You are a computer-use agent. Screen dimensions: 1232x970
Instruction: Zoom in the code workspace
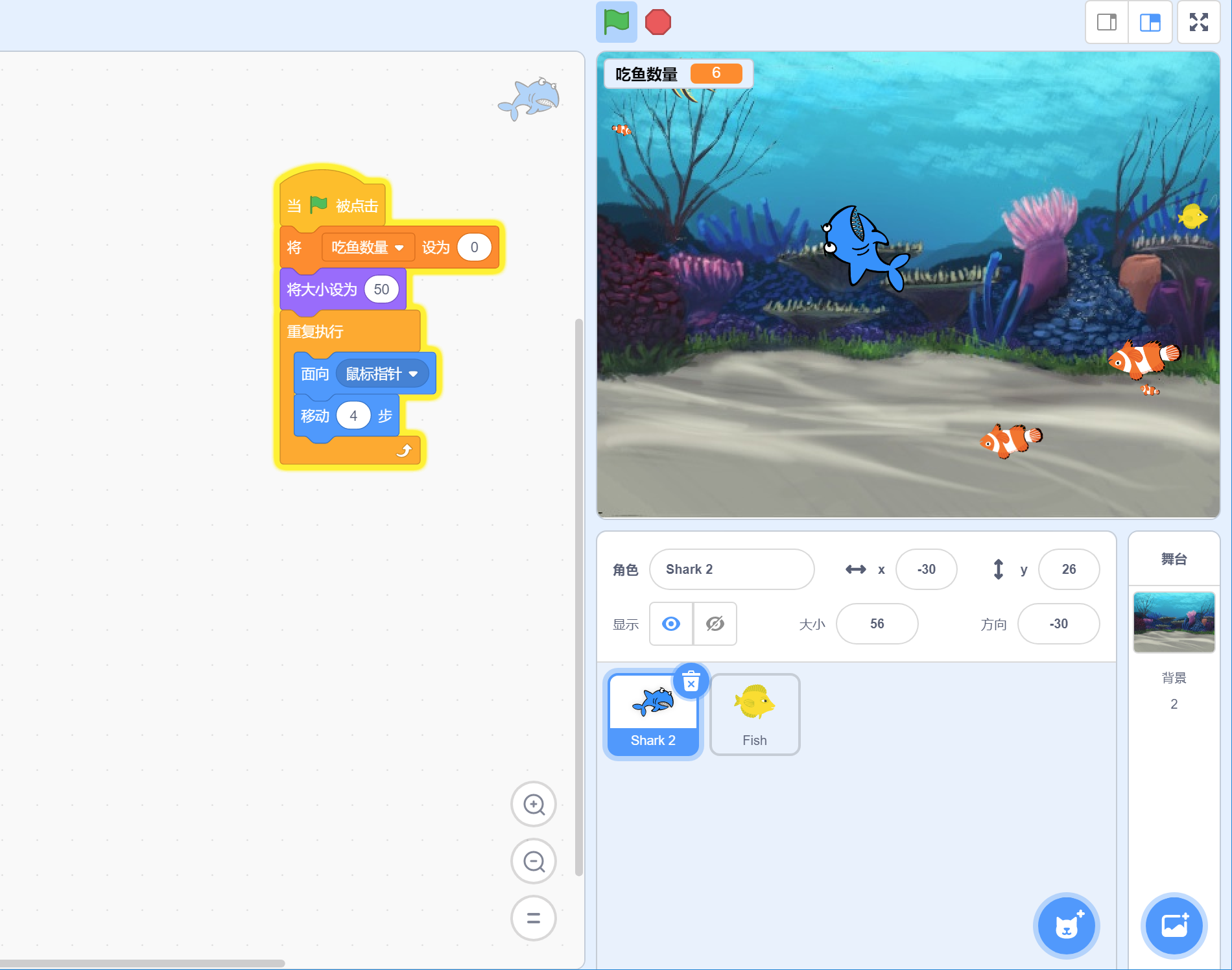(x=534, y=804)
